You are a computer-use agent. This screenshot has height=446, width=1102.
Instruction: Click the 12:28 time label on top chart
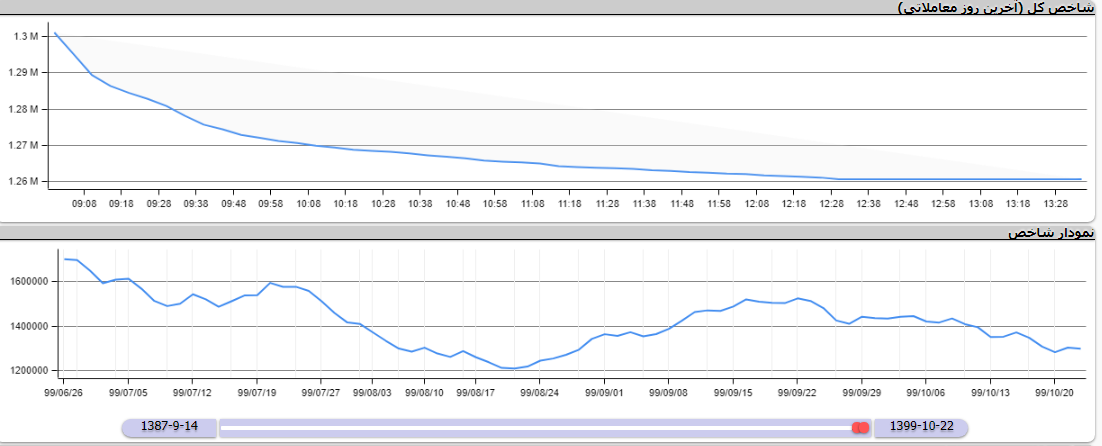[831, 203]
